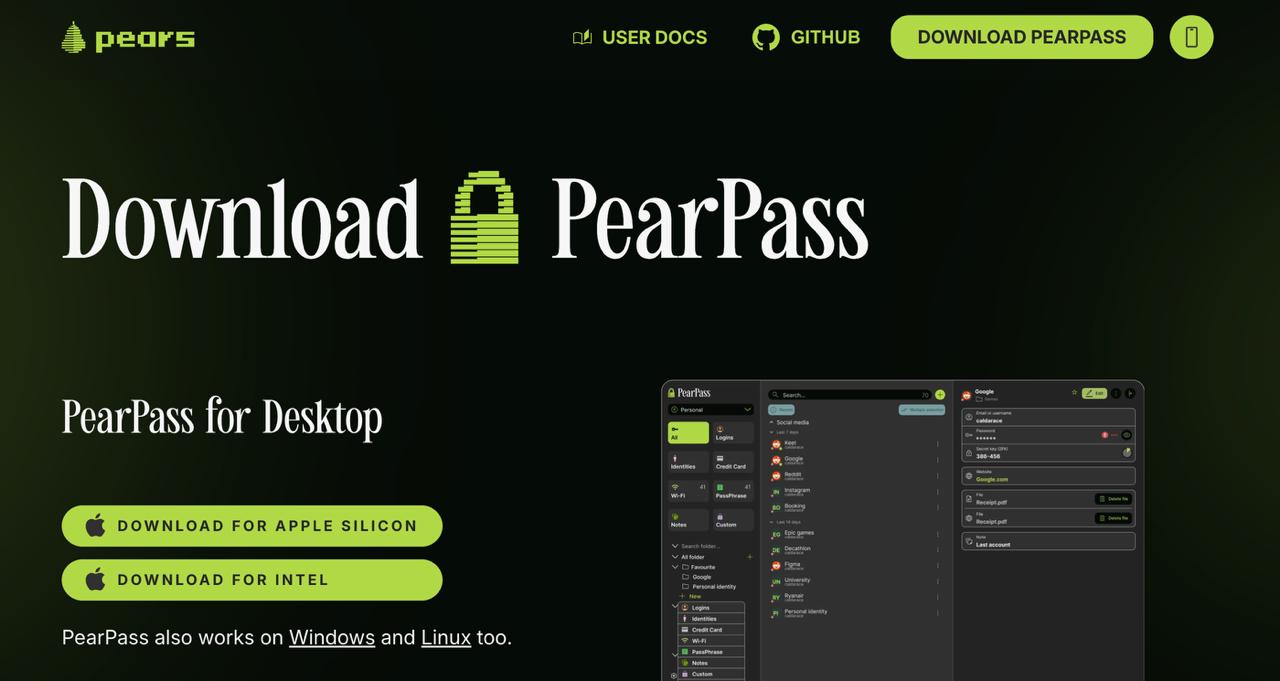
Task: Click the search field in the app preview
Action: click(x=849, y=395)
